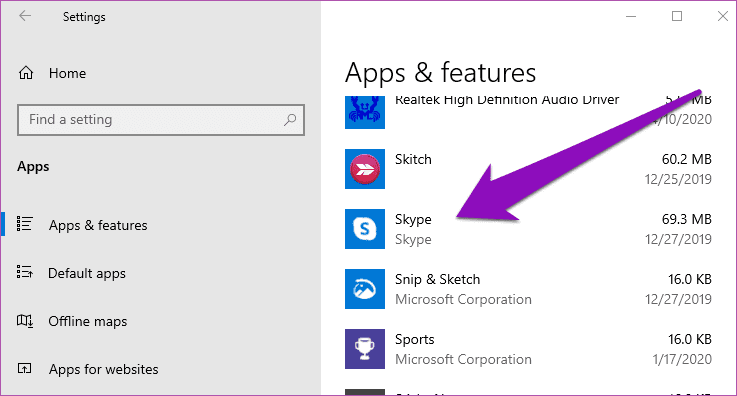This screenshot has height=396, width=737.
Task: Click the Home house icon
Action: 26,73
